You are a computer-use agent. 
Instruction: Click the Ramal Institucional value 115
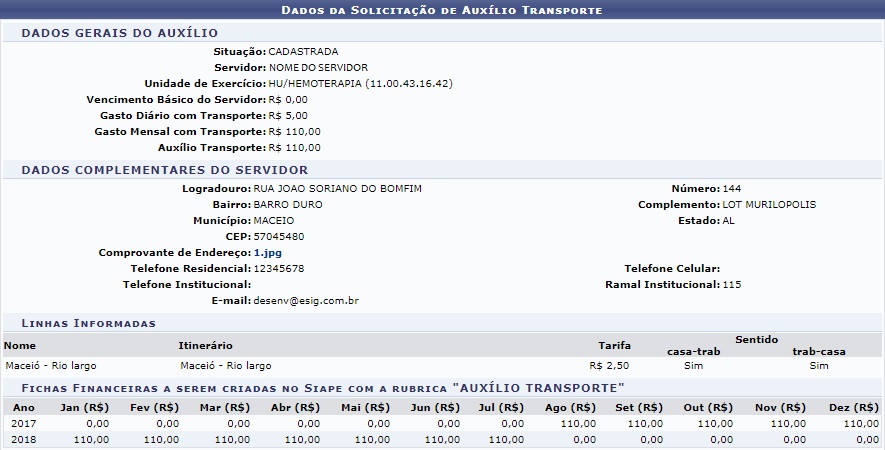(x=731, y=285)
